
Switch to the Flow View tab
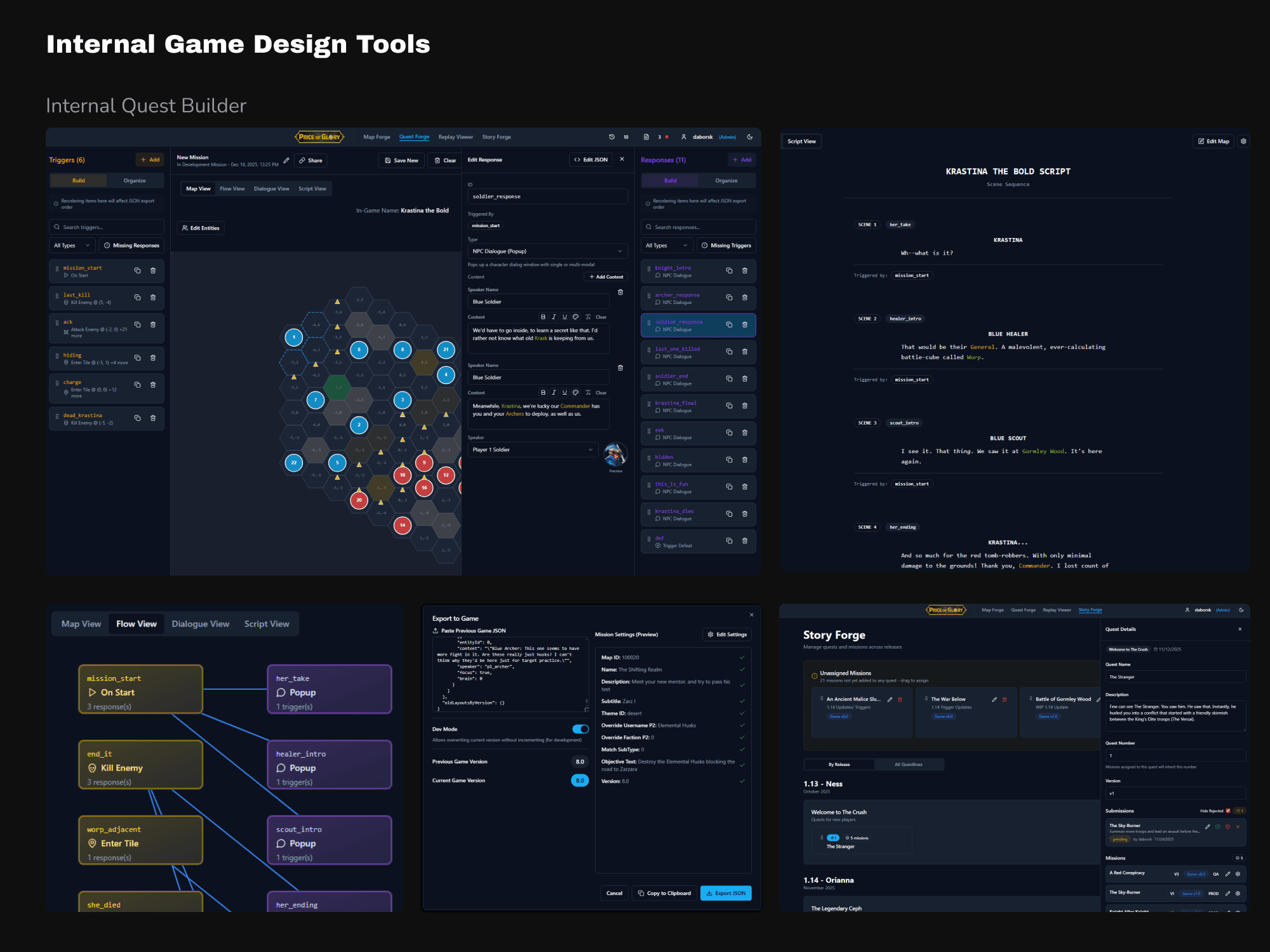[x=232, y=189]
